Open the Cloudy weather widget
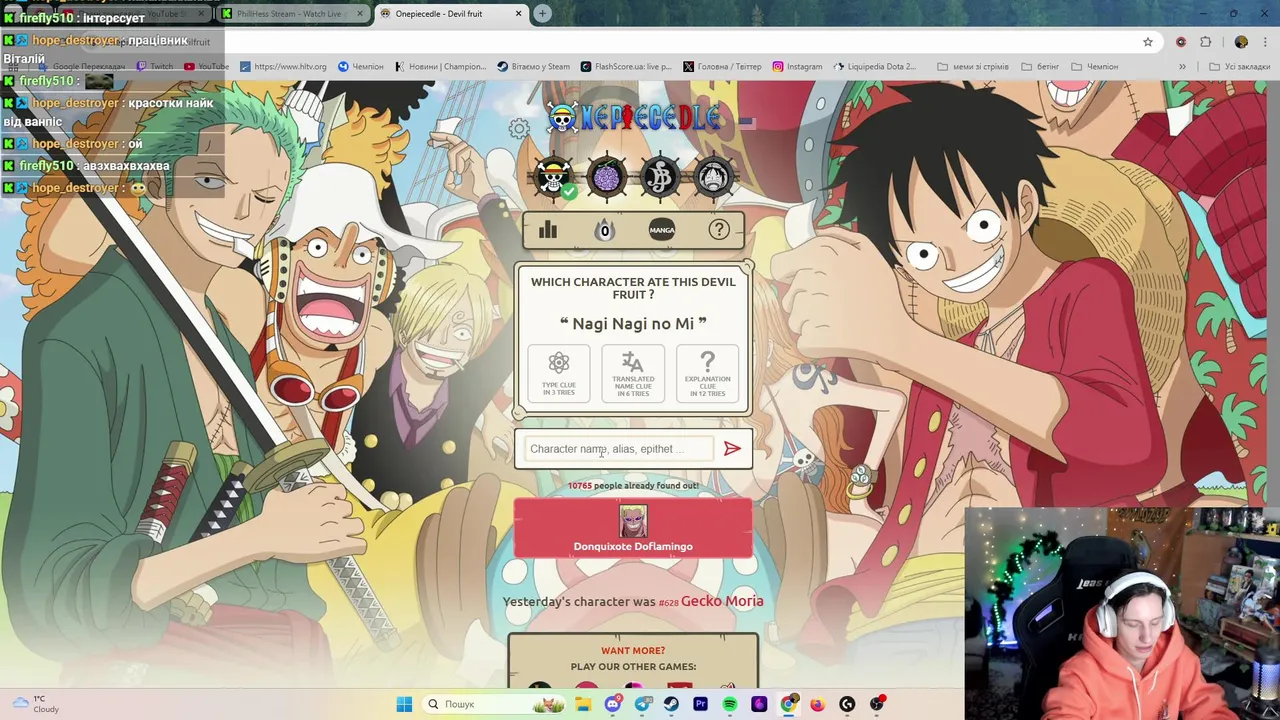The width and height of the screenshot is (1280, 720). (35, 704)
